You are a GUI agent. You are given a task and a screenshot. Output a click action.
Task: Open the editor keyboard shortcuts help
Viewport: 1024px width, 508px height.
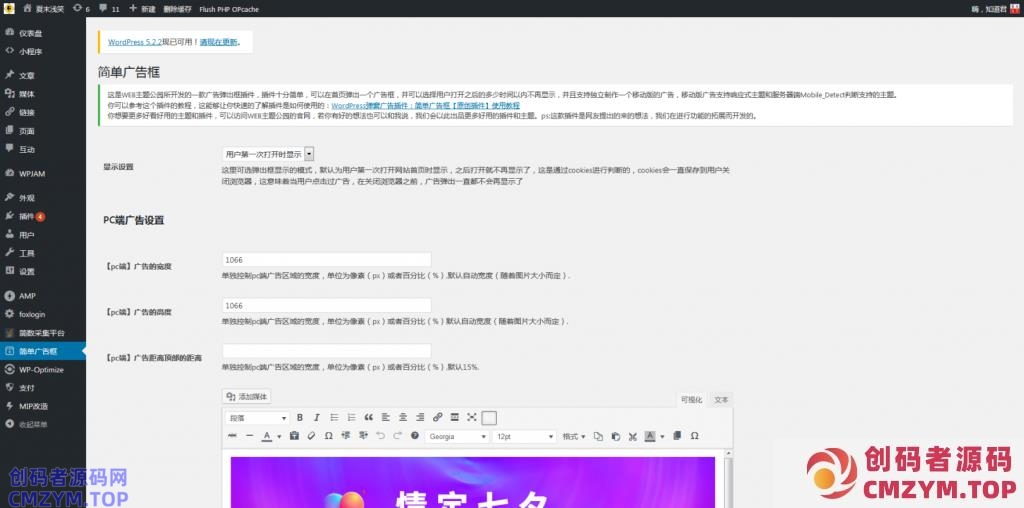pyautogui.click(x=414, y=436)
